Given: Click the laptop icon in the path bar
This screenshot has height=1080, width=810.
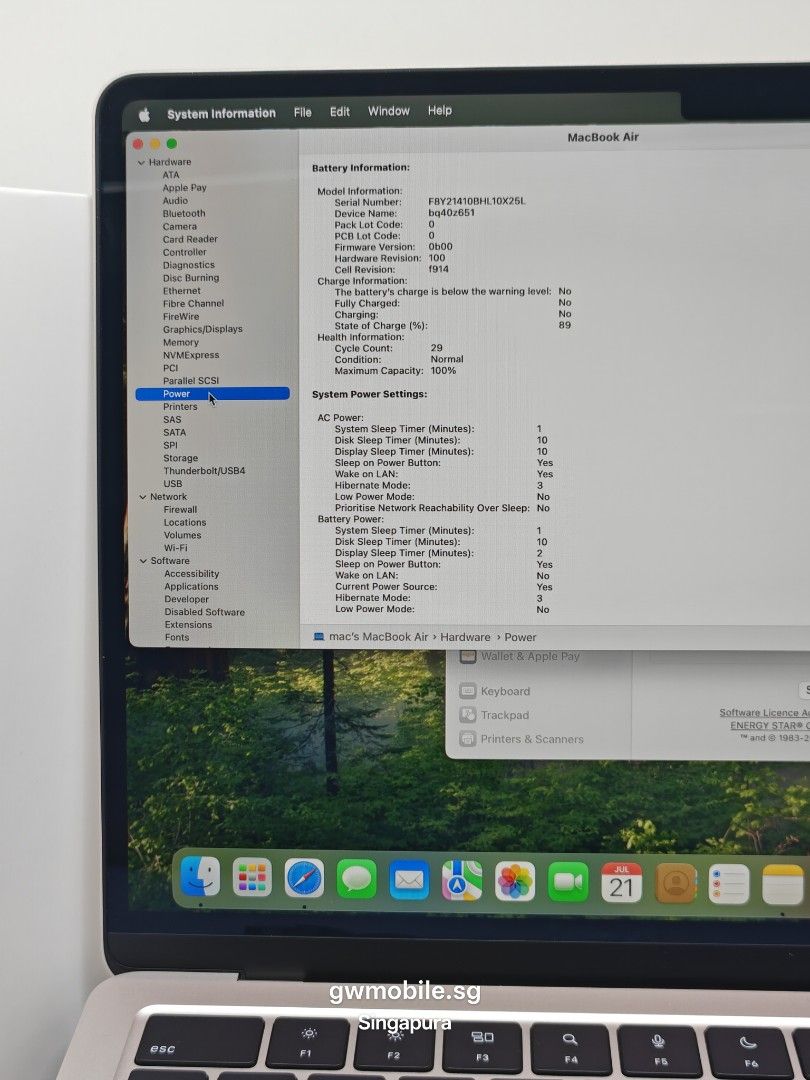Looking at the screenshot, I should pyautogui.click(x=318, y=637).
